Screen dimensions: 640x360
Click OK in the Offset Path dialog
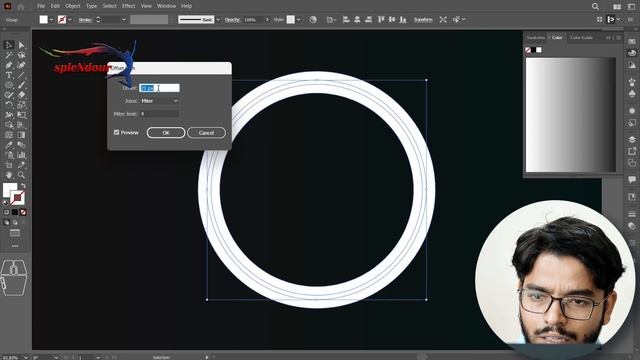[x=166, y=133]
